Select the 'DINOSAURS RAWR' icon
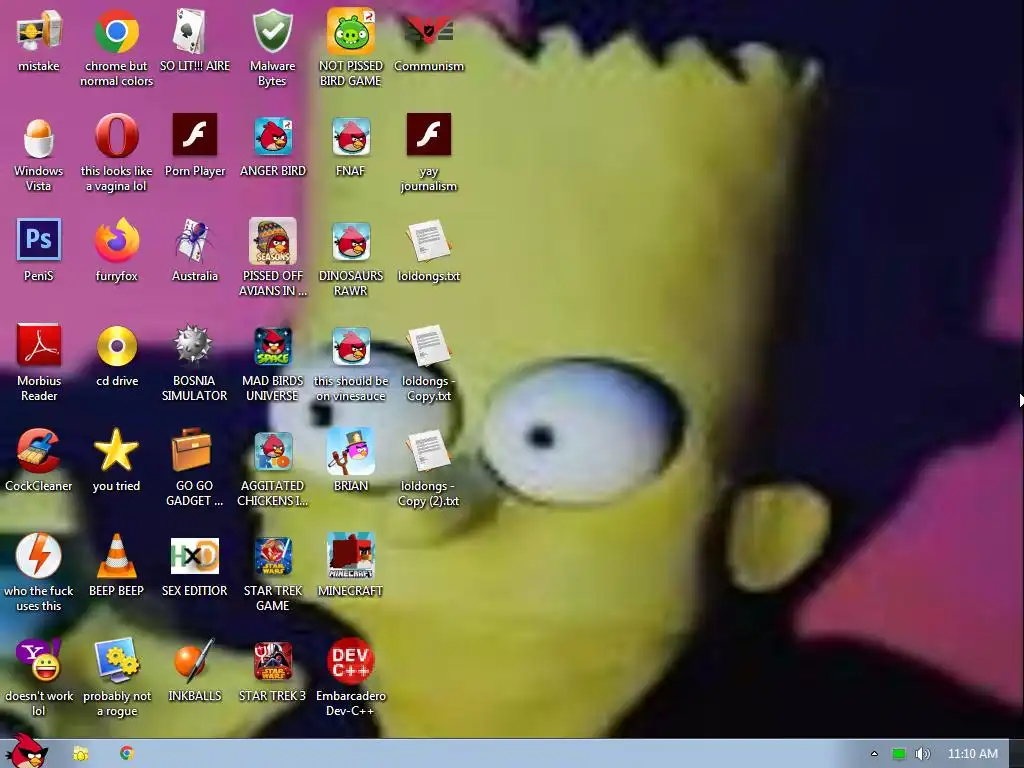 351,241
